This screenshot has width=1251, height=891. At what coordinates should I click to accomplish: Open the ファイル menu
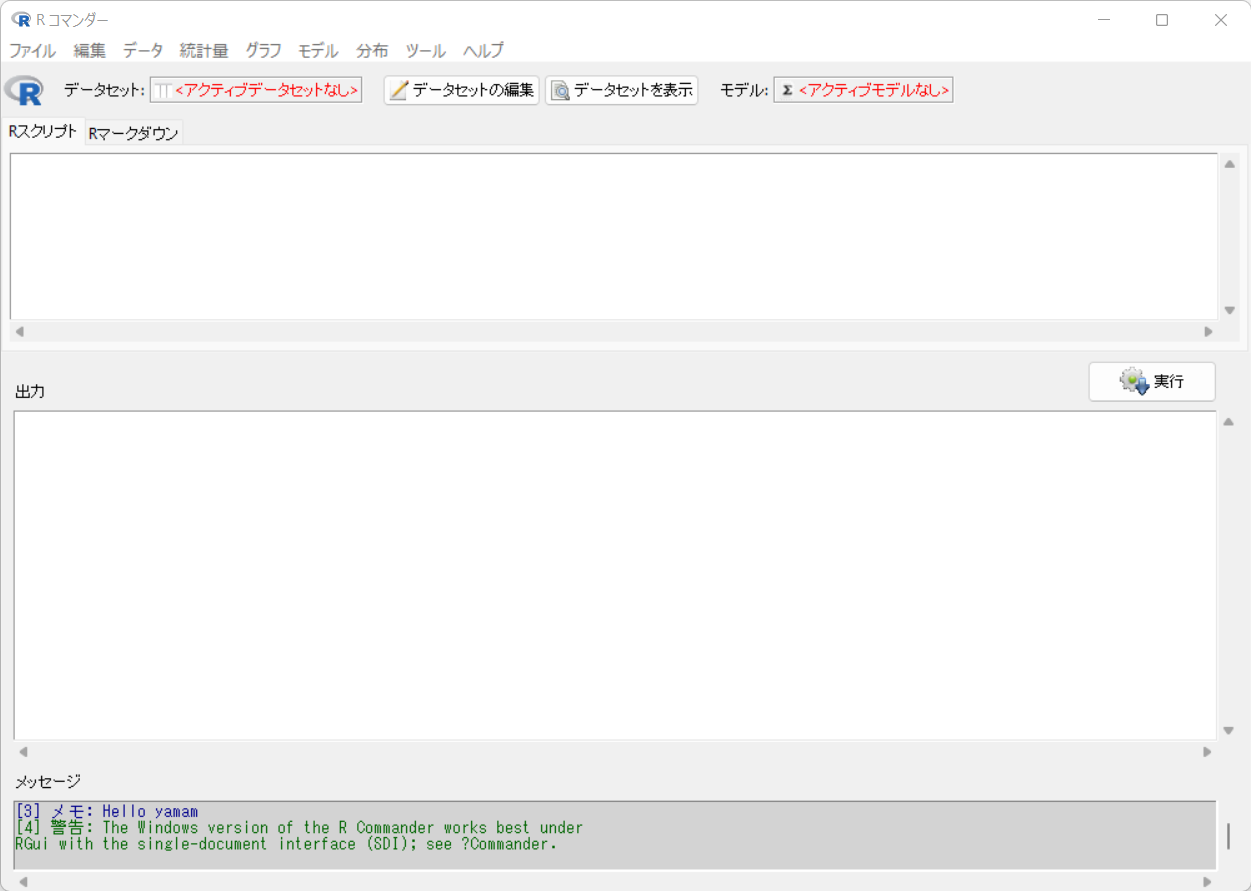pos(32,50)
